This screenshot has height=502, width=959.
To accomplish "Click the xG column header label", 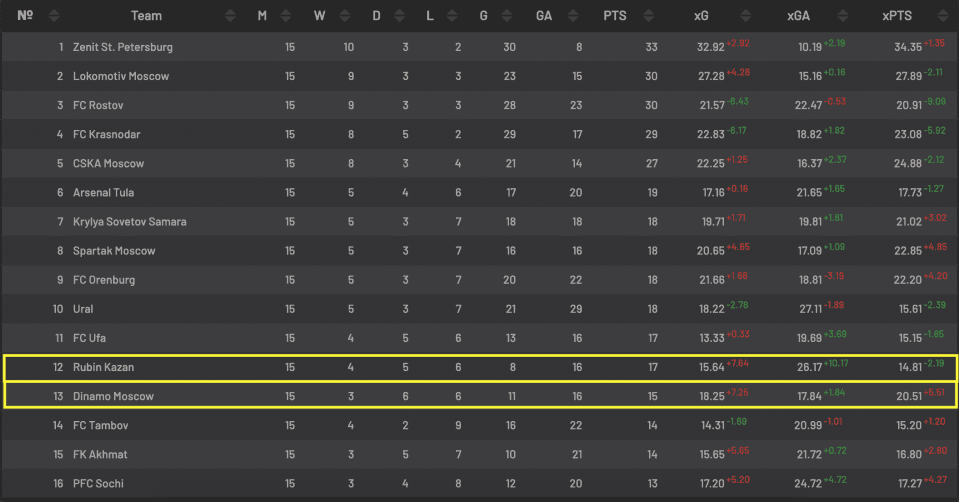I will point(703,16).
